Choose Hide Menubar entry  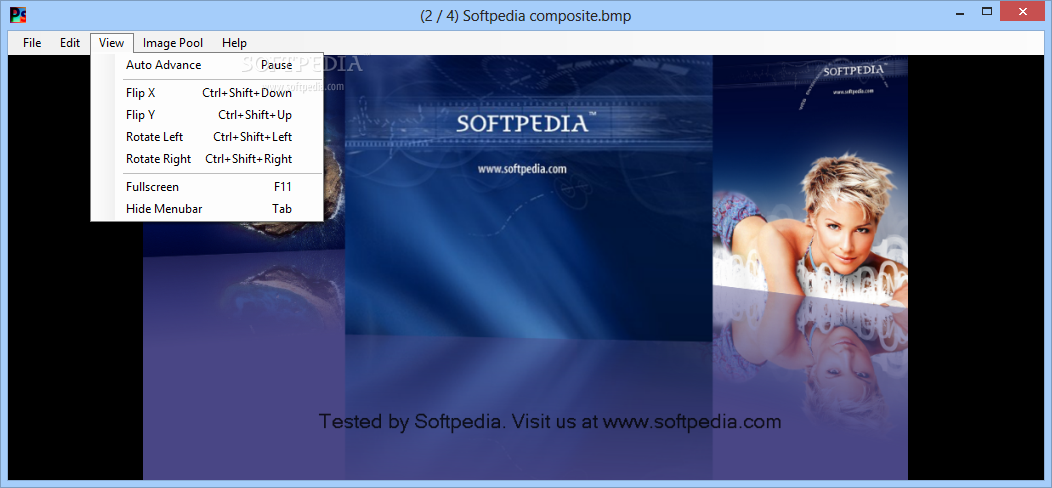(x=207, y=209)
